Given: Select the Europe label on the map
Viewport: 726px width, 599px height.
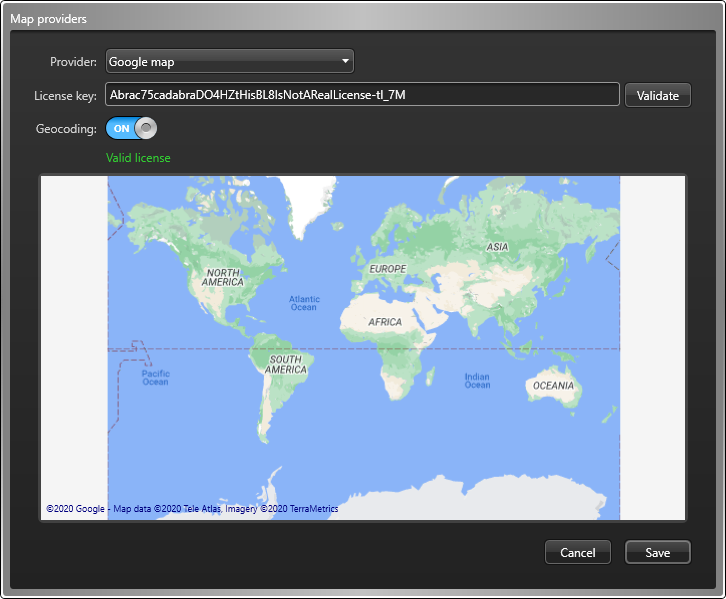Looking at the screenshot, I should pos(388,269).
